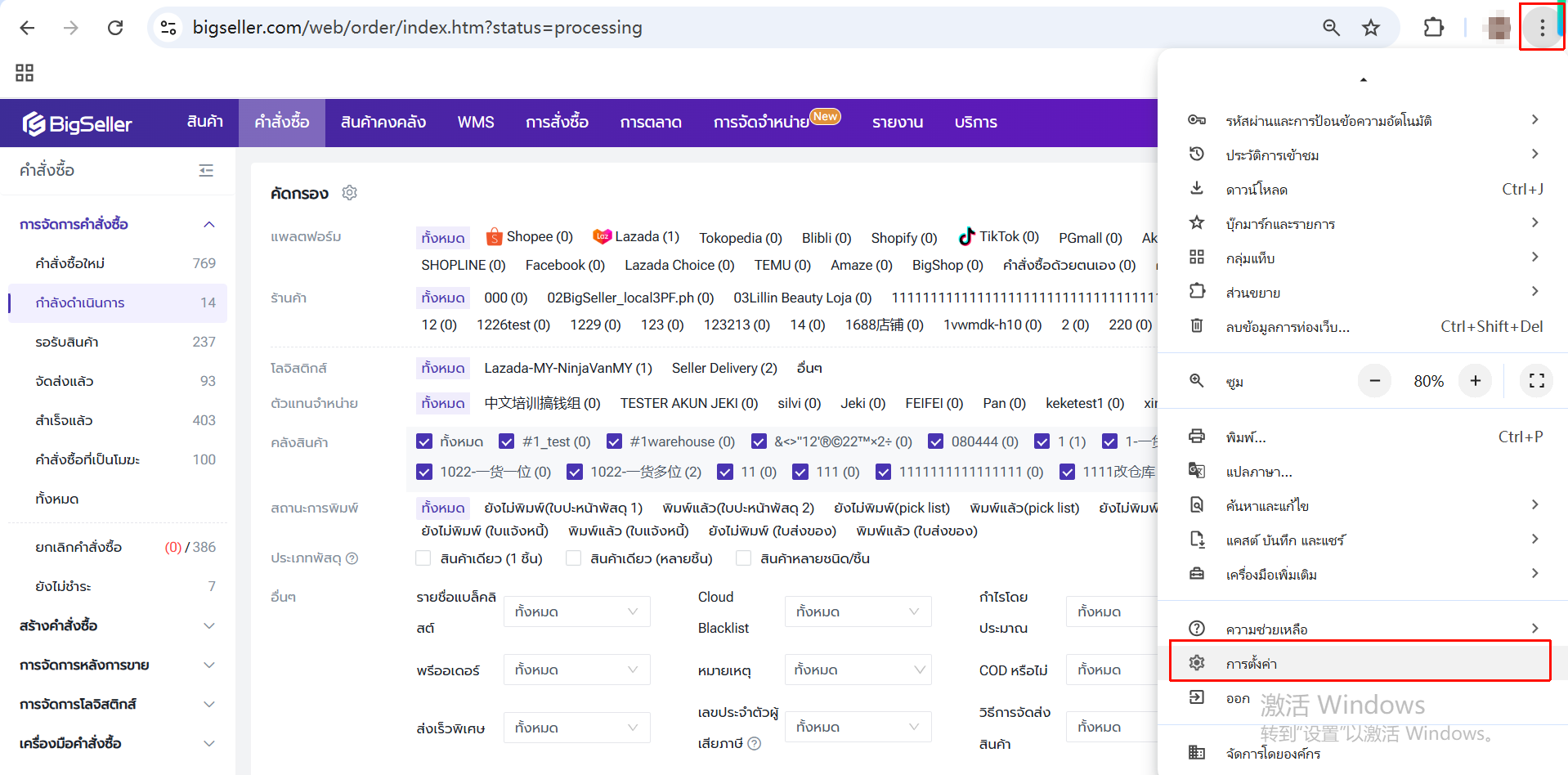Collapse the คำสั่งซื้อ sidebar with the fold icon
Viewport: 1568px width, 775px height.
(x=206, y=170)
